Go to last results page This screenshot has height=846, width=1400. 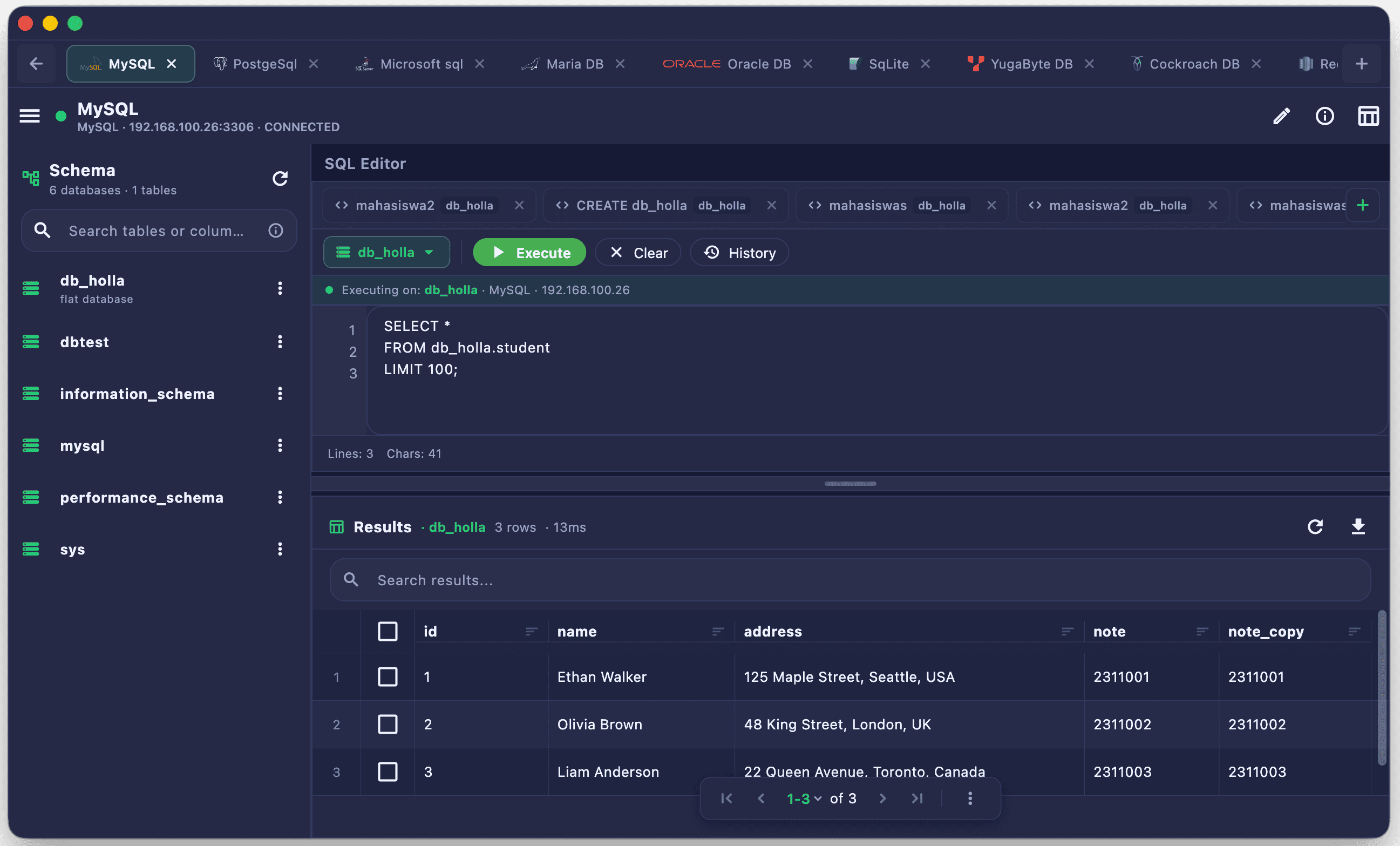[x=917, y=798]
